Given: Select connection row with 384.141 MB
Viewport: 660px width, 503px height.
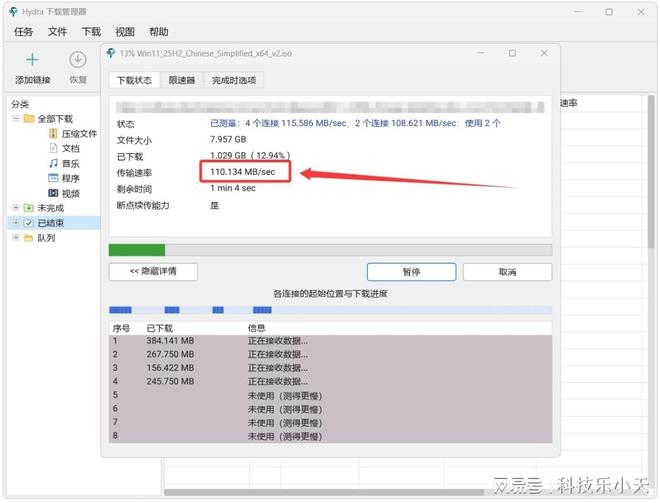Looking at the screenshot, I should pos(330,341).
